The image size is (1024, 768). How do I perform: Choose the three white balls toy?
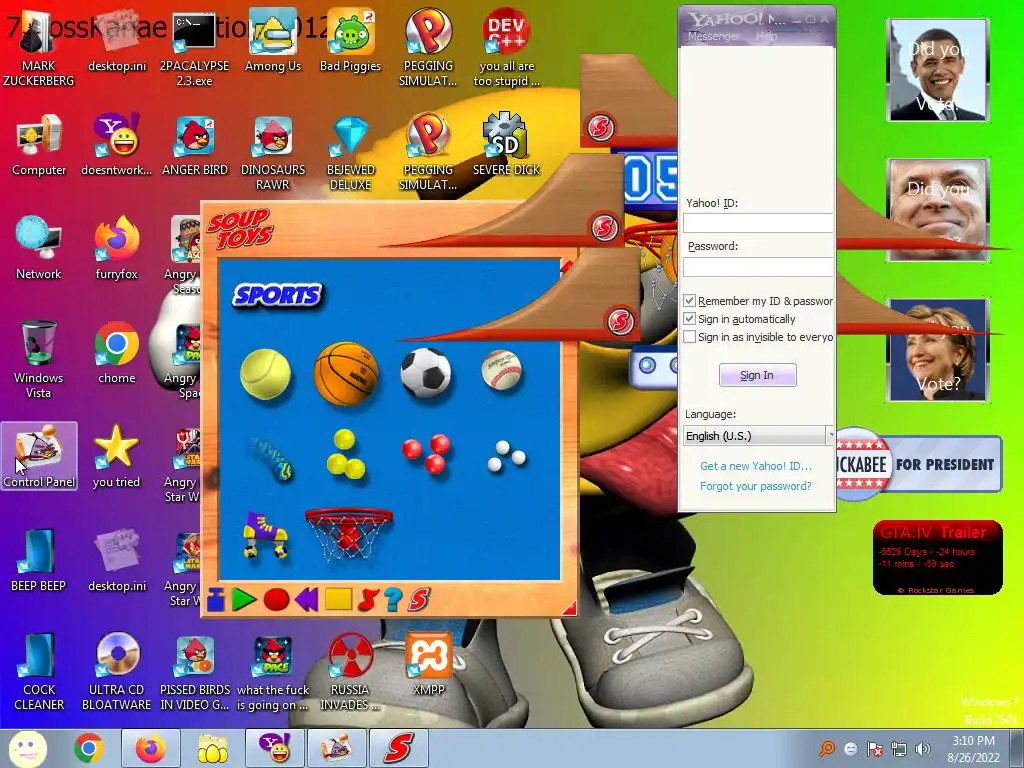coord(506,455)
